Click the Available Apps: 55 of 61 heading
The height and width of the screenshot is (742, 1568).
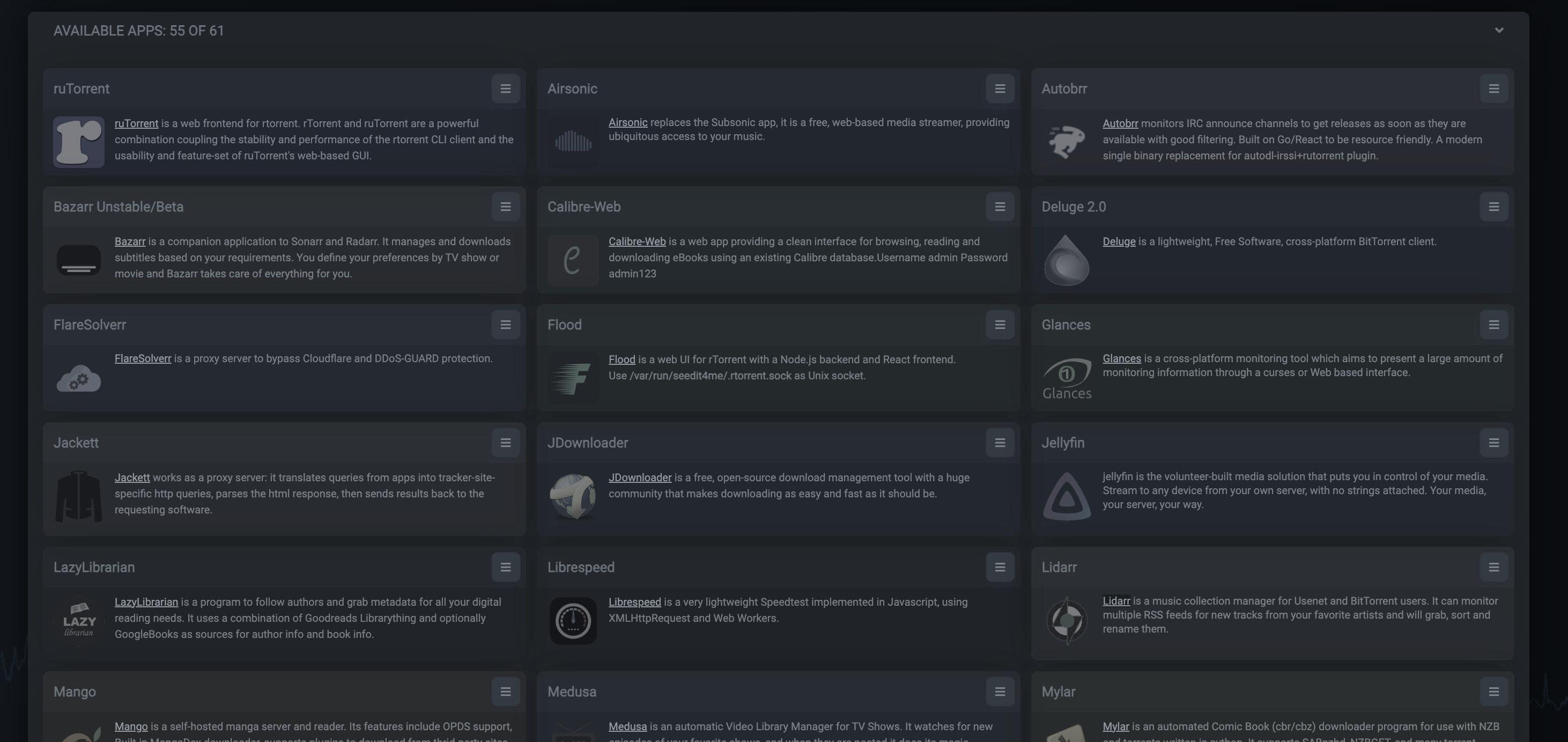pyautogui.click(x=139, y=31)
